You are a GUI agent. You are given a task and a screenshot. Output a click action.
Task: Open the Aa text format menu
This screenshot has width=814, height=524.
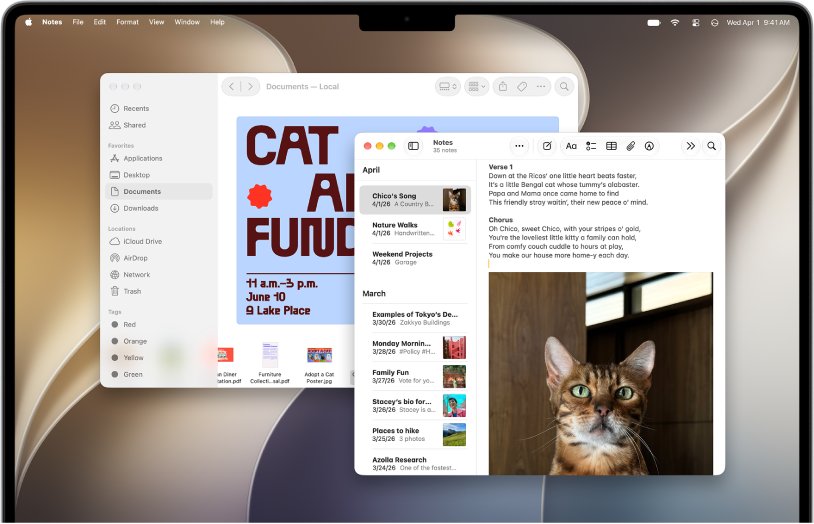coord(571,146)
